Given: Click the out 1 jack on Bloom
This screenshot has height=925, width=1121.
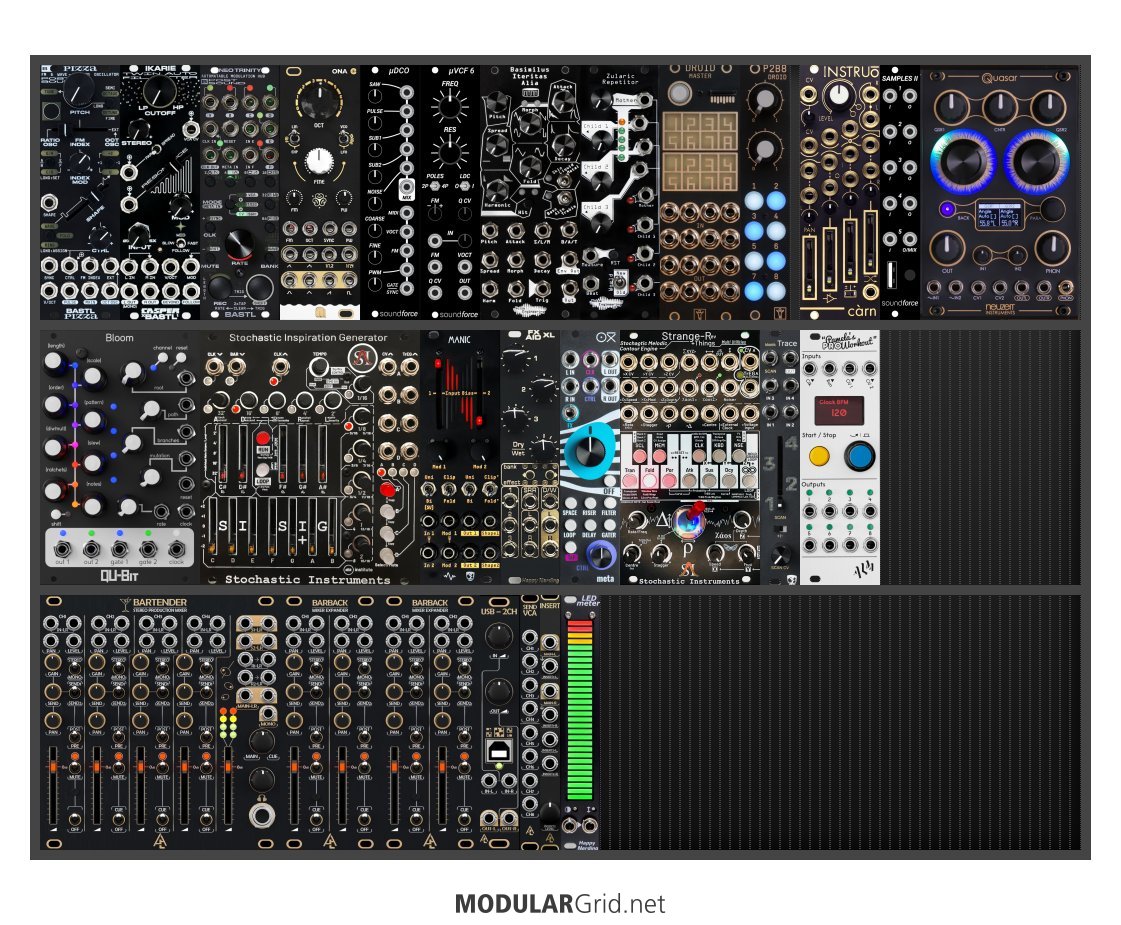Looking at the screenshot, I should (x=62, y=548).
